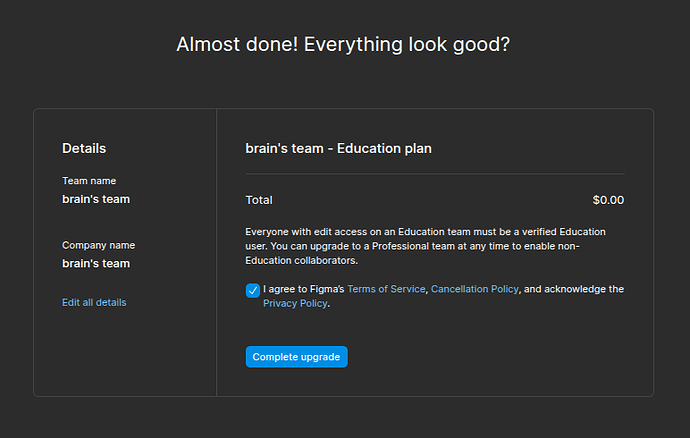The width and height of the screenshot is (690, 438).
Task: Click the $0.00 total amount
Action: (608, 200)
